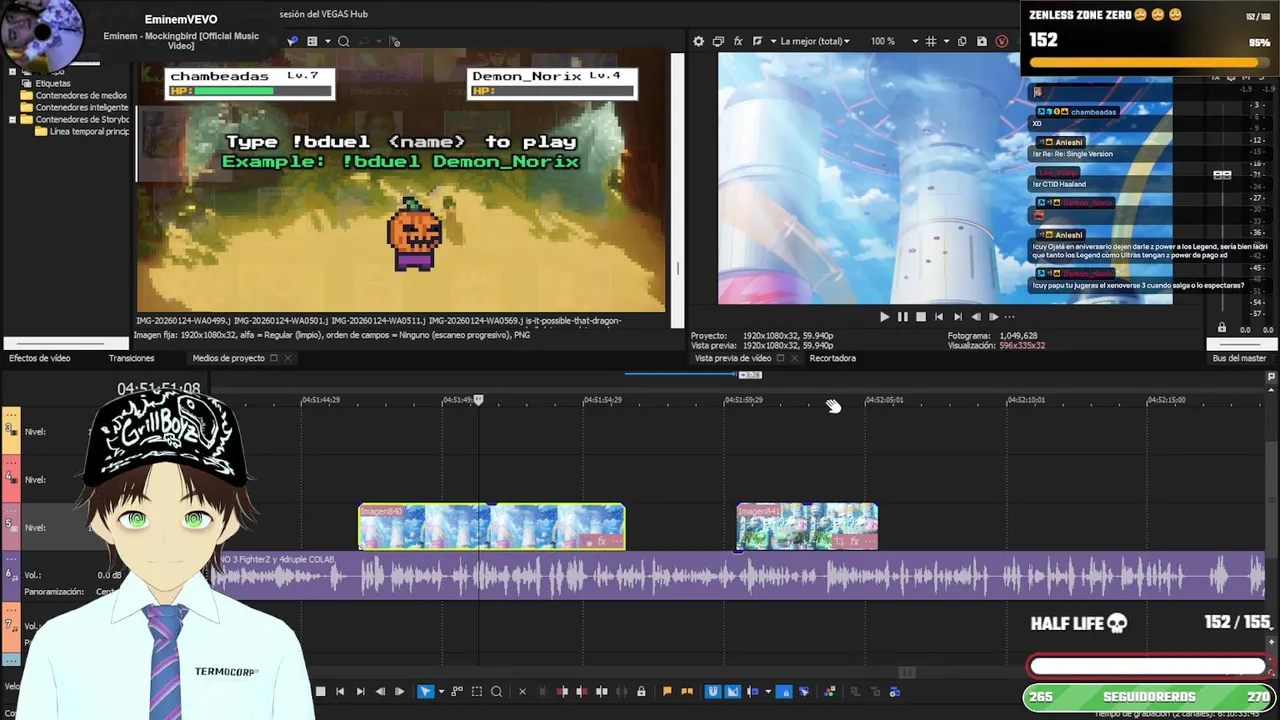Click timeline ruler at 04:51:54:29
Viewport: 1280px width, 720px height.
pyautogui.click(x=602, y=400)
